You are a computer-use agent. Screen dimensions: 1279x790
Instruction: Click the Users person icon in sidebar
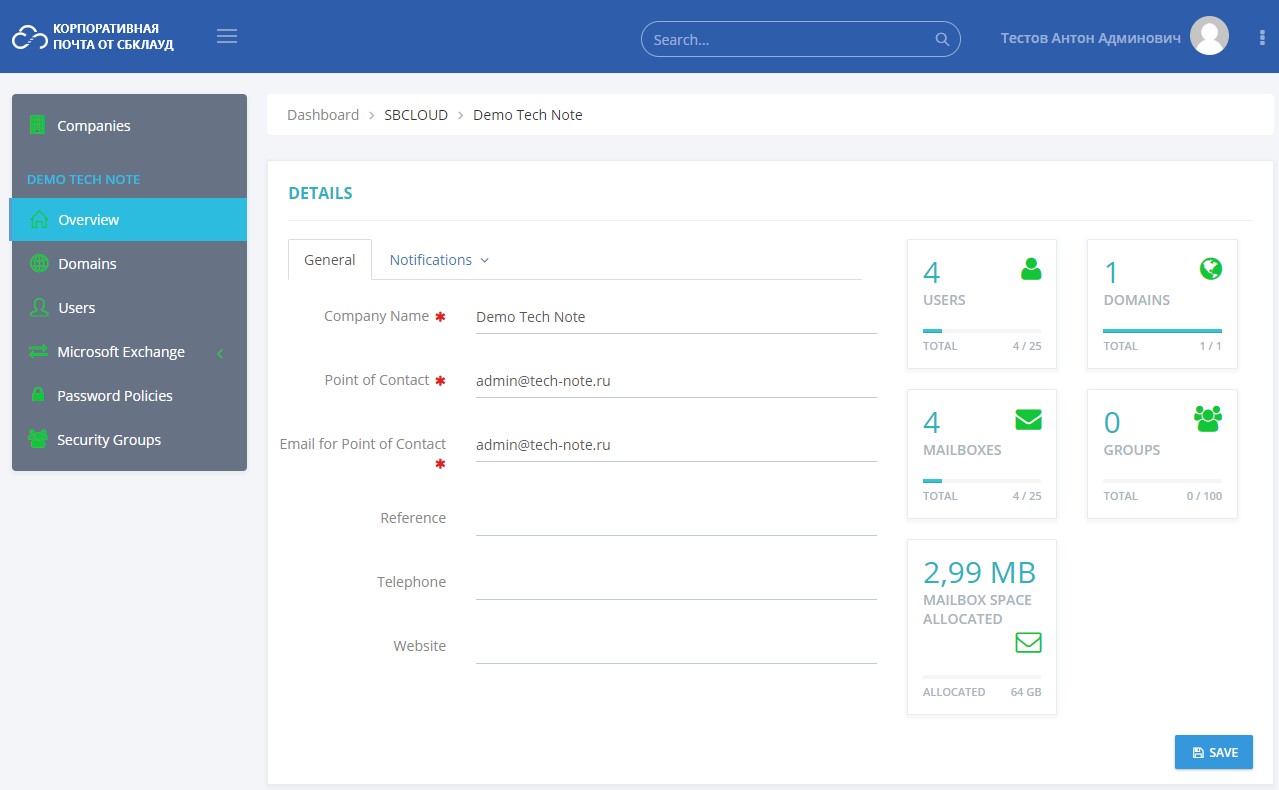pos(39,307)
